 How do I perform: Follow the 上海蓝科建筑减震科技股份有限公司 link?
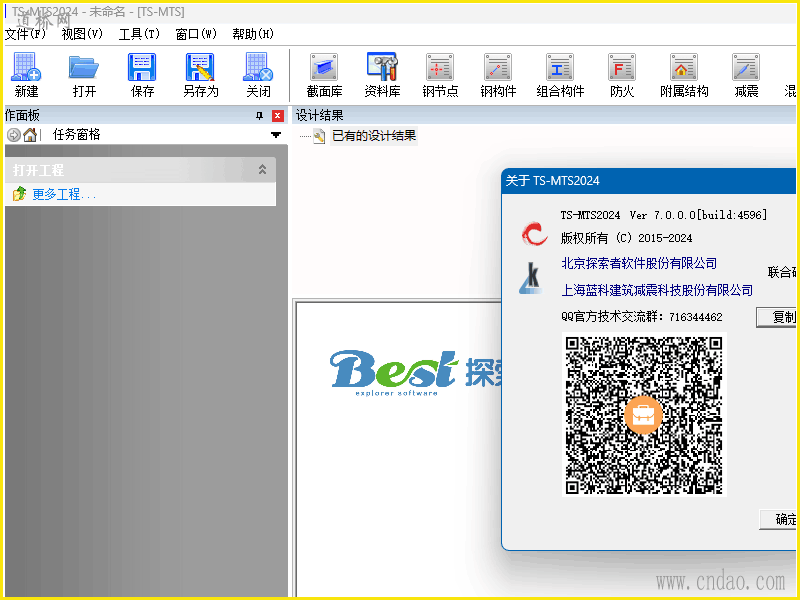(x=657, y=290)
